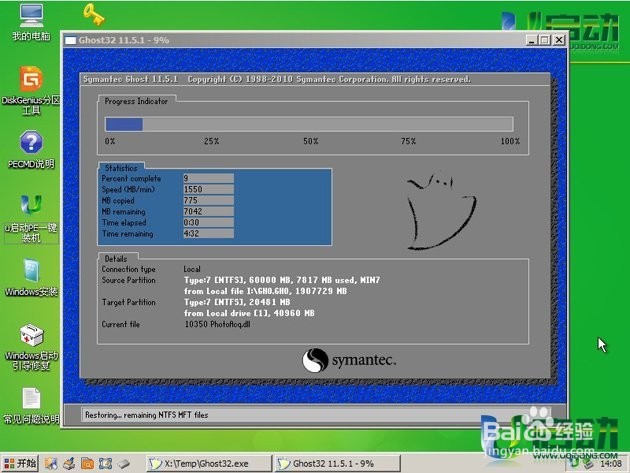Open the PECMD说明 help icon
The height and width of the screenshot is (473, 630).
[31, 149]
